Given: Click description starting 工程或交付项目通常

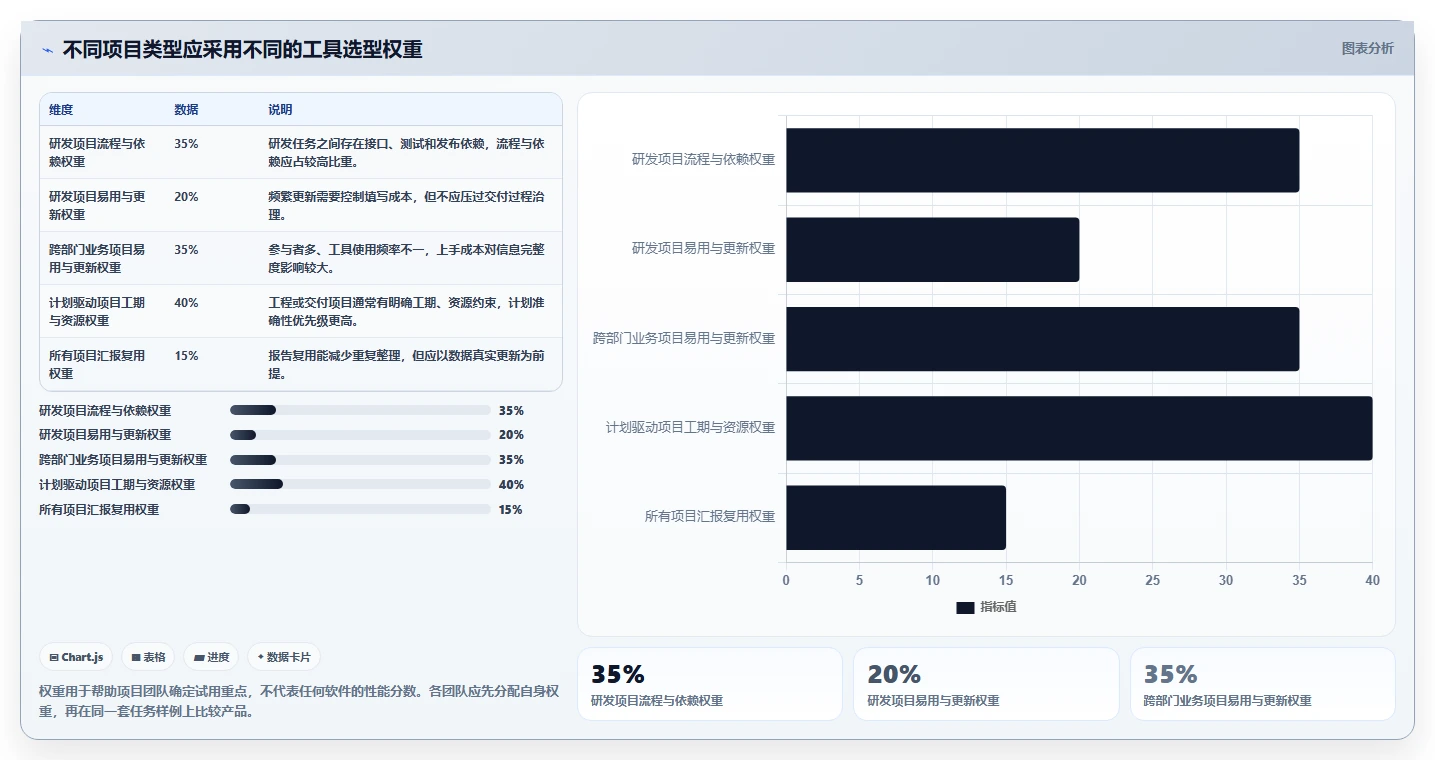Looking at the screenshot, I should (406, 311).
